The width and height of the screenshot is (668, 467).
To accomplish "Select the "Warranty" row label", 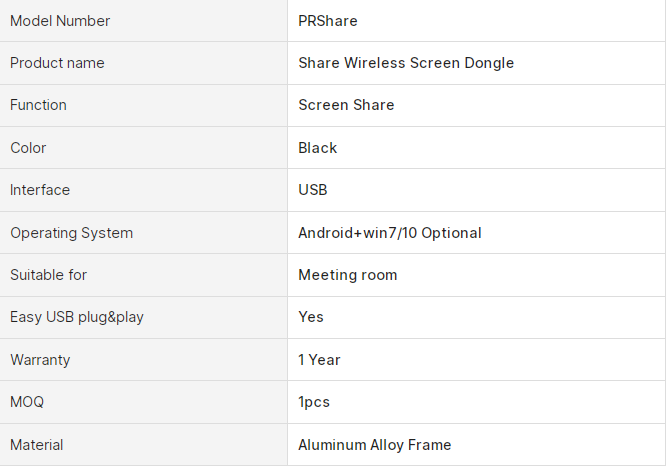I will pyautogui.click(x=40, y=360).
